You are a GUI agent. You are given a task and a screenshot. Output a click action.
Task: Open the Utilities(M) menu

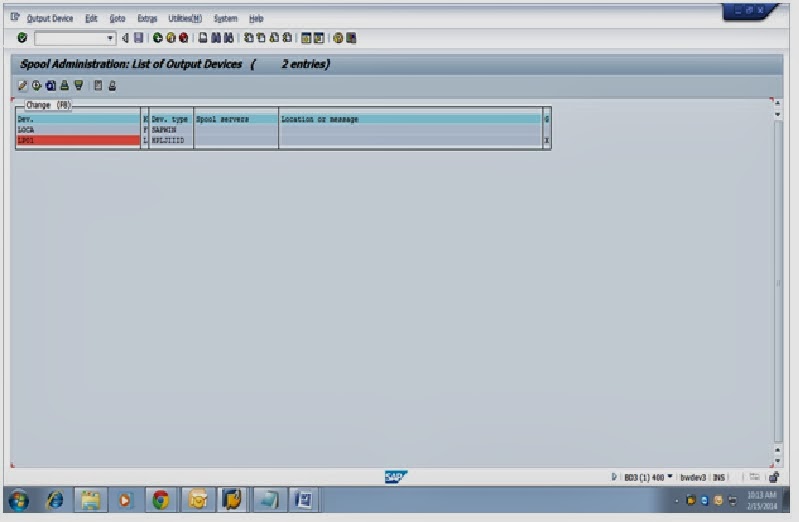pyautogui.click(x=185, y=18)
